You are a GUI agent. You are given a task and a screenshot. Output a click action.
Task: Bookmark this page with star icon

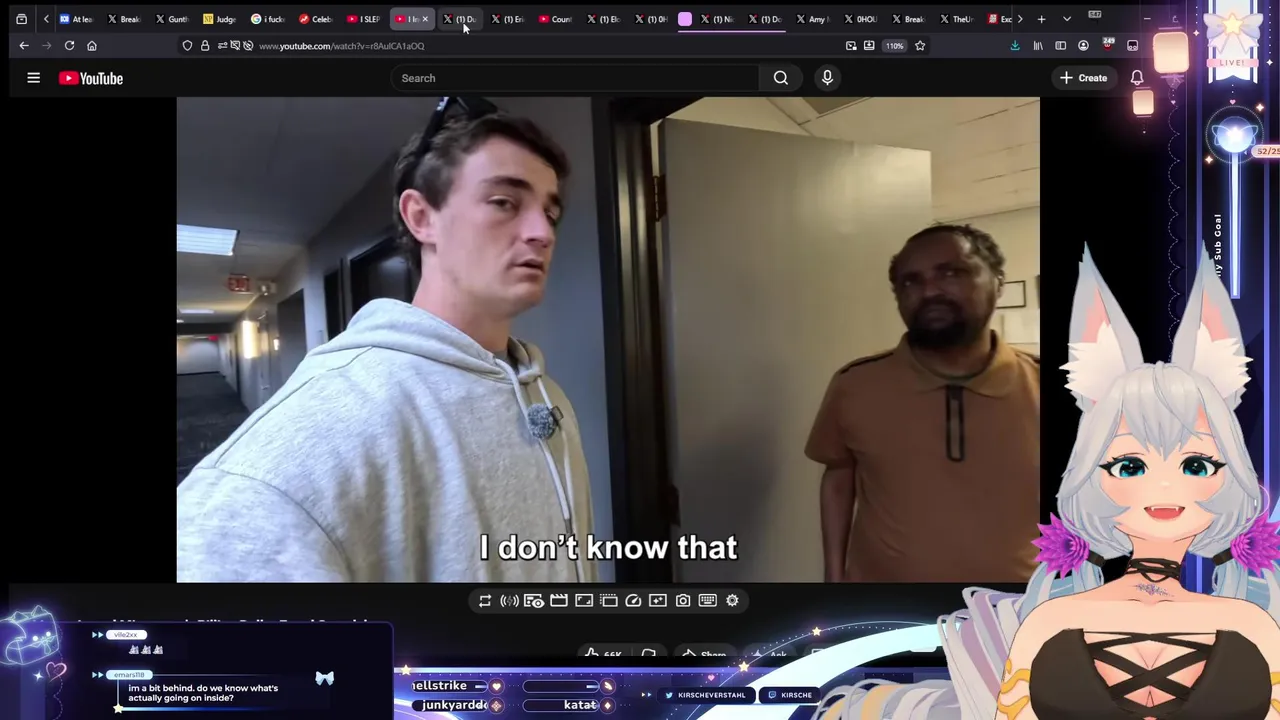(x=920, y=46)
